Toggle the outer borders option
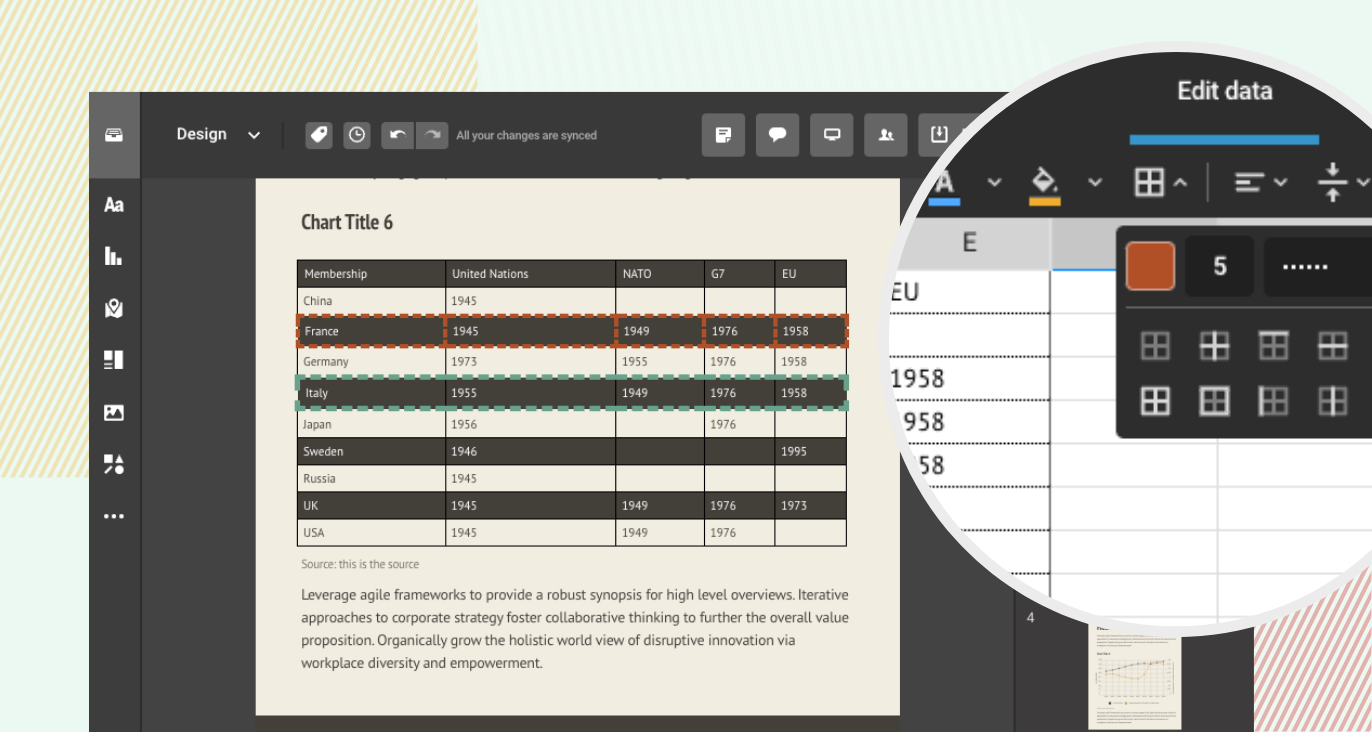1372x732 pixels. click(1213, 401)
